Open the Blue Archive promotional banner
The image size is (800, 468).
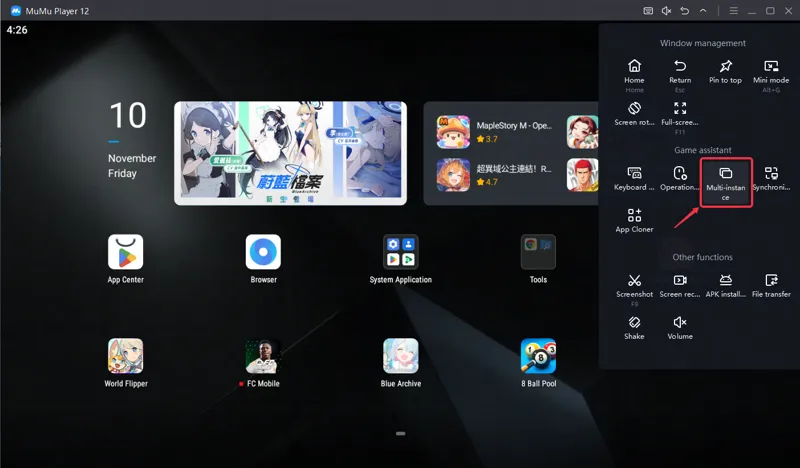tap(290, 153)
